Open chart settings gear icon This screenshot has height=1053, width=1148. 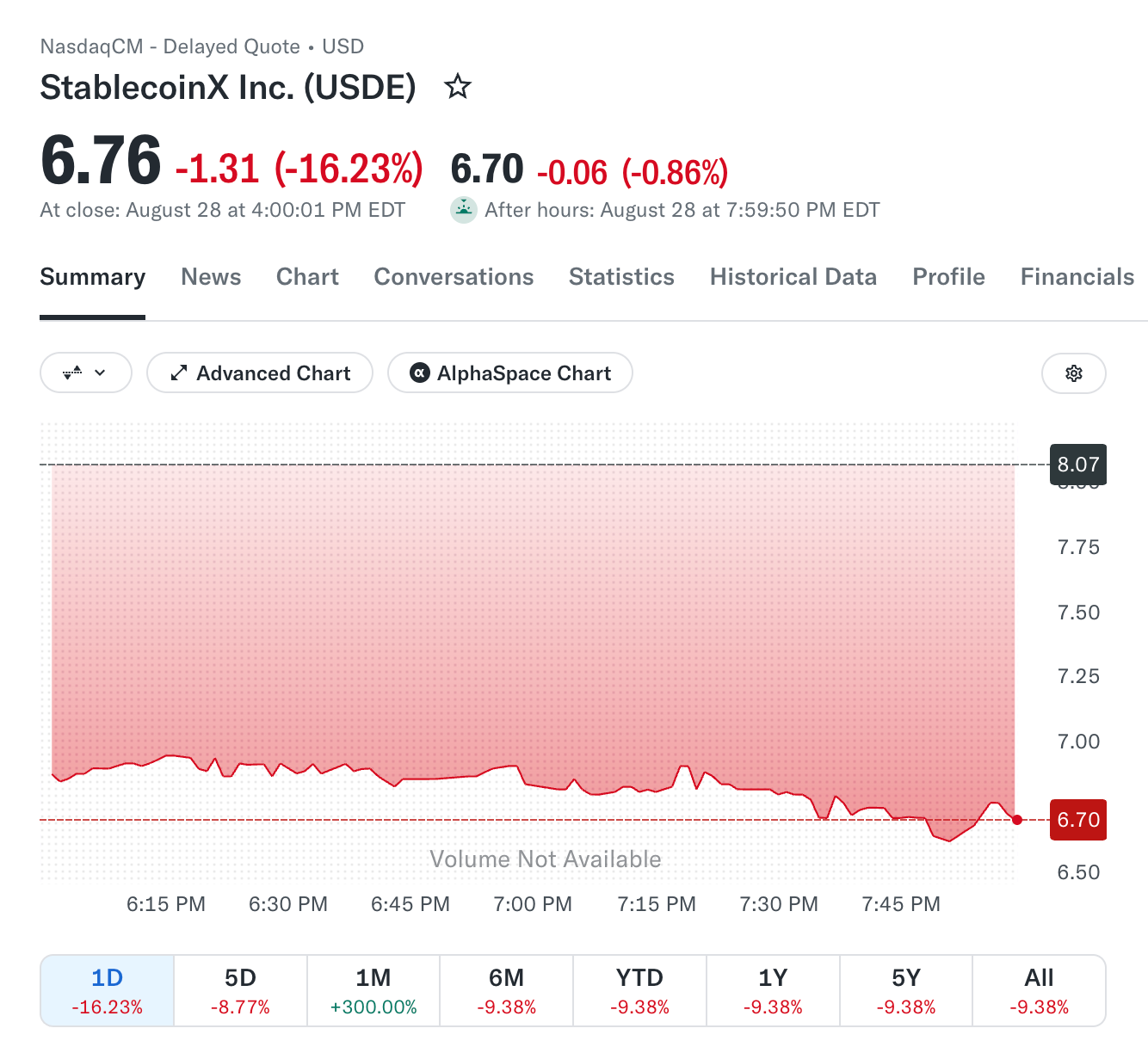(1074, 373)
